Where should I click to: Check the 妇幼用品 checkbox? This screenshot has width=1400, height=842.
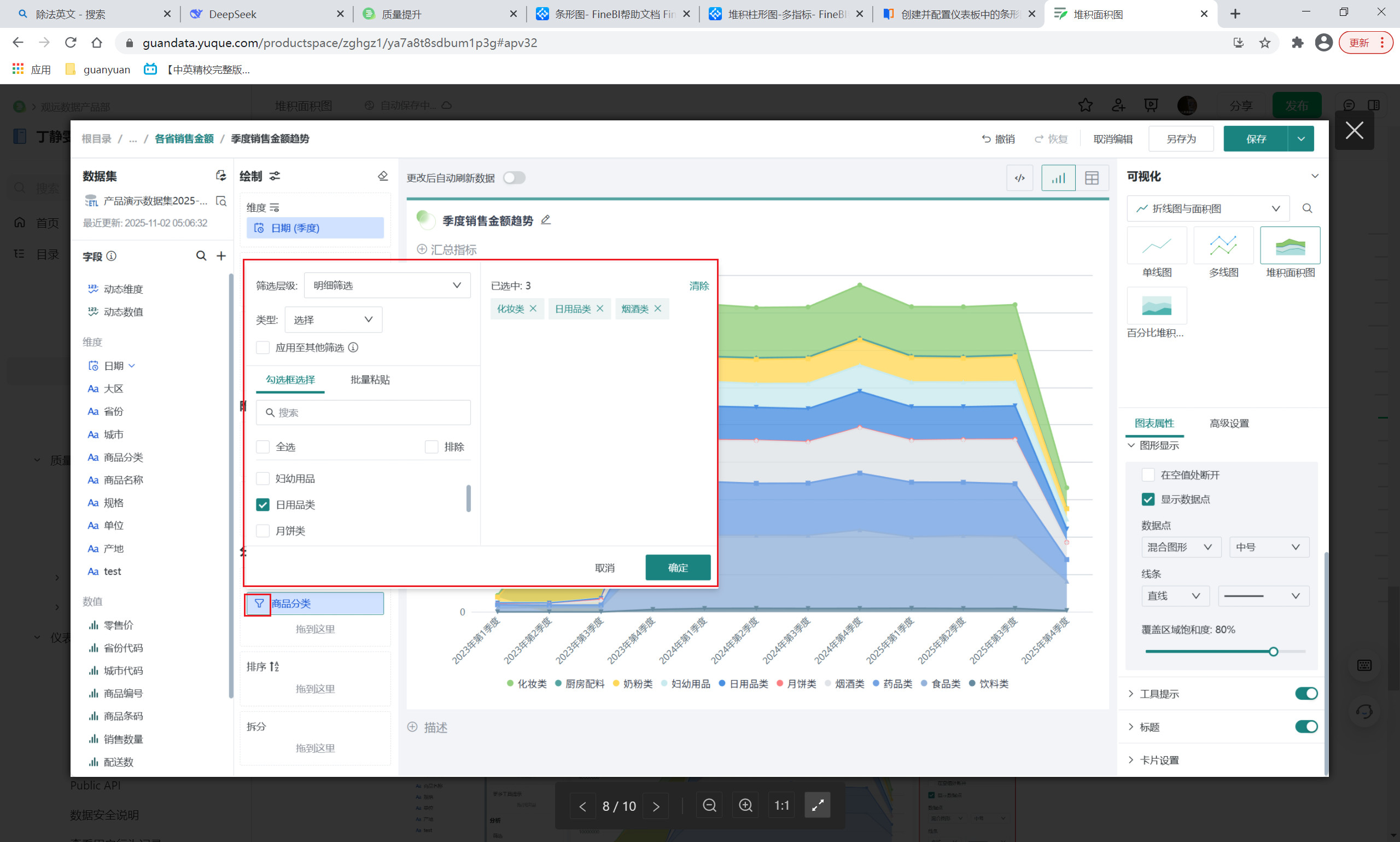click(262, 479)
